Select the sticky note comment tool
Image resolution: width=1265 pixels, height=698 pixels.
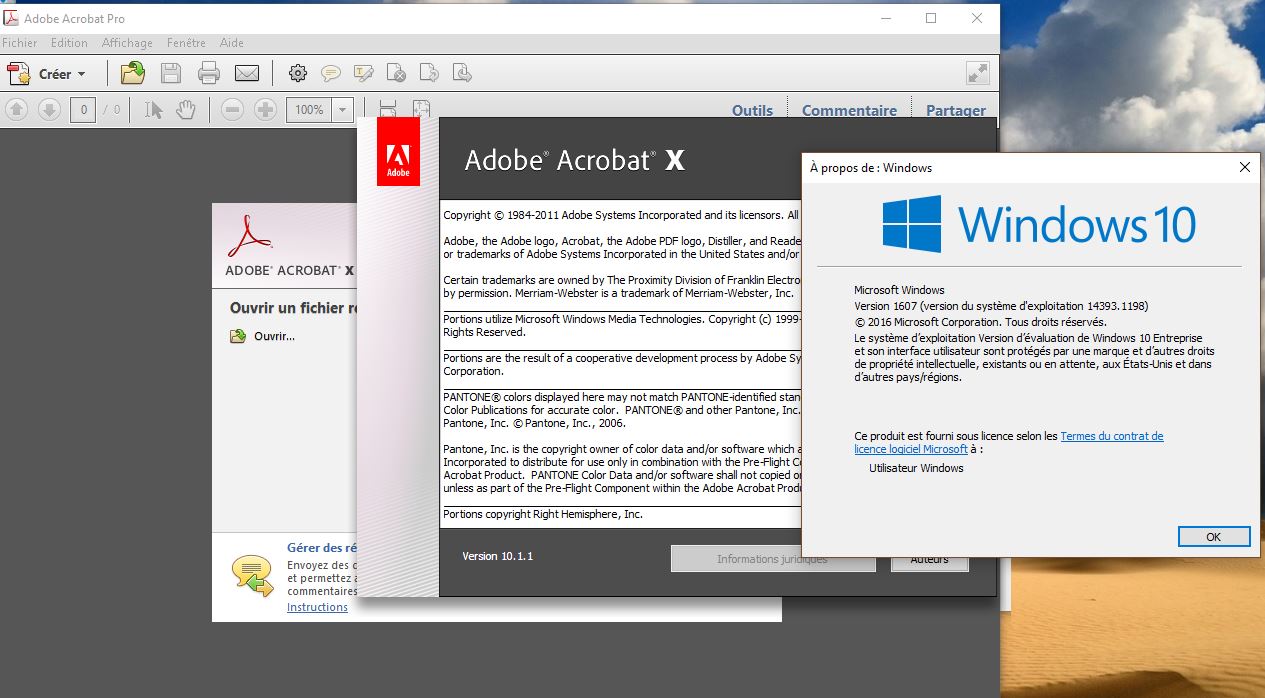(330, 73)
